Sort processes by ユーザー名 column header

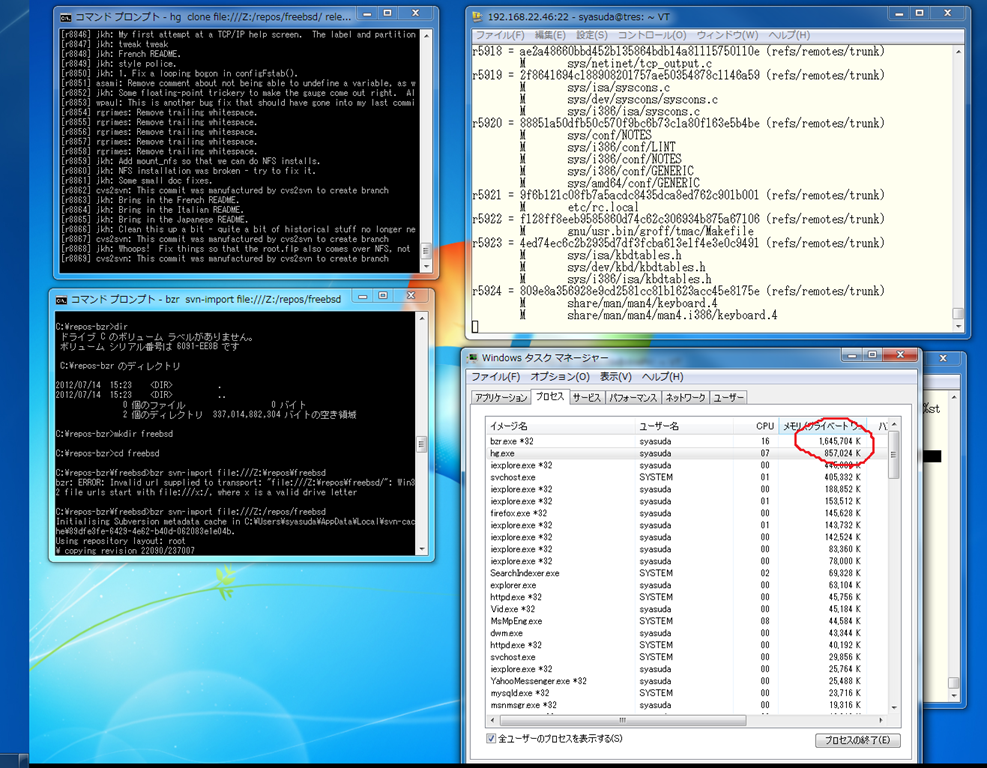684,426
